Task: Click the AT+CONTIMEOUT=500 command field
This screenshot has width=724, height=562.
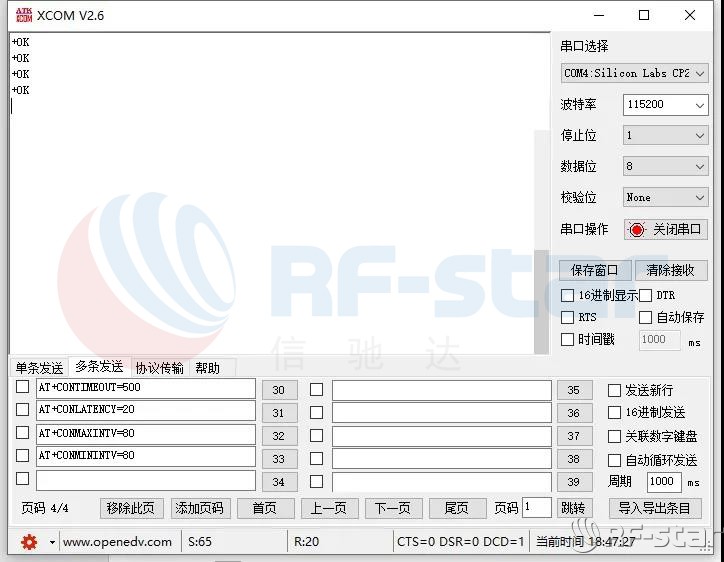Action: pyautogui.click(x=146, y=388)
